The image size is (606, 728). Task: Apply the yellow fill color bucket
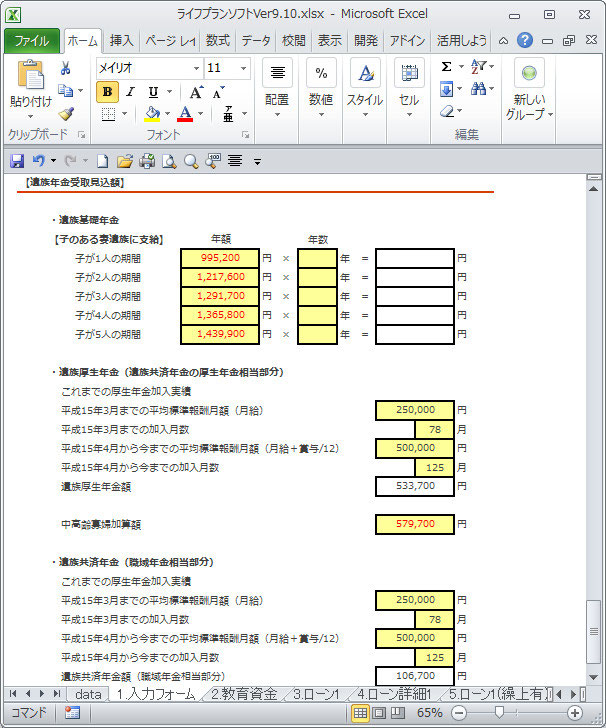(x=152, y=114)
